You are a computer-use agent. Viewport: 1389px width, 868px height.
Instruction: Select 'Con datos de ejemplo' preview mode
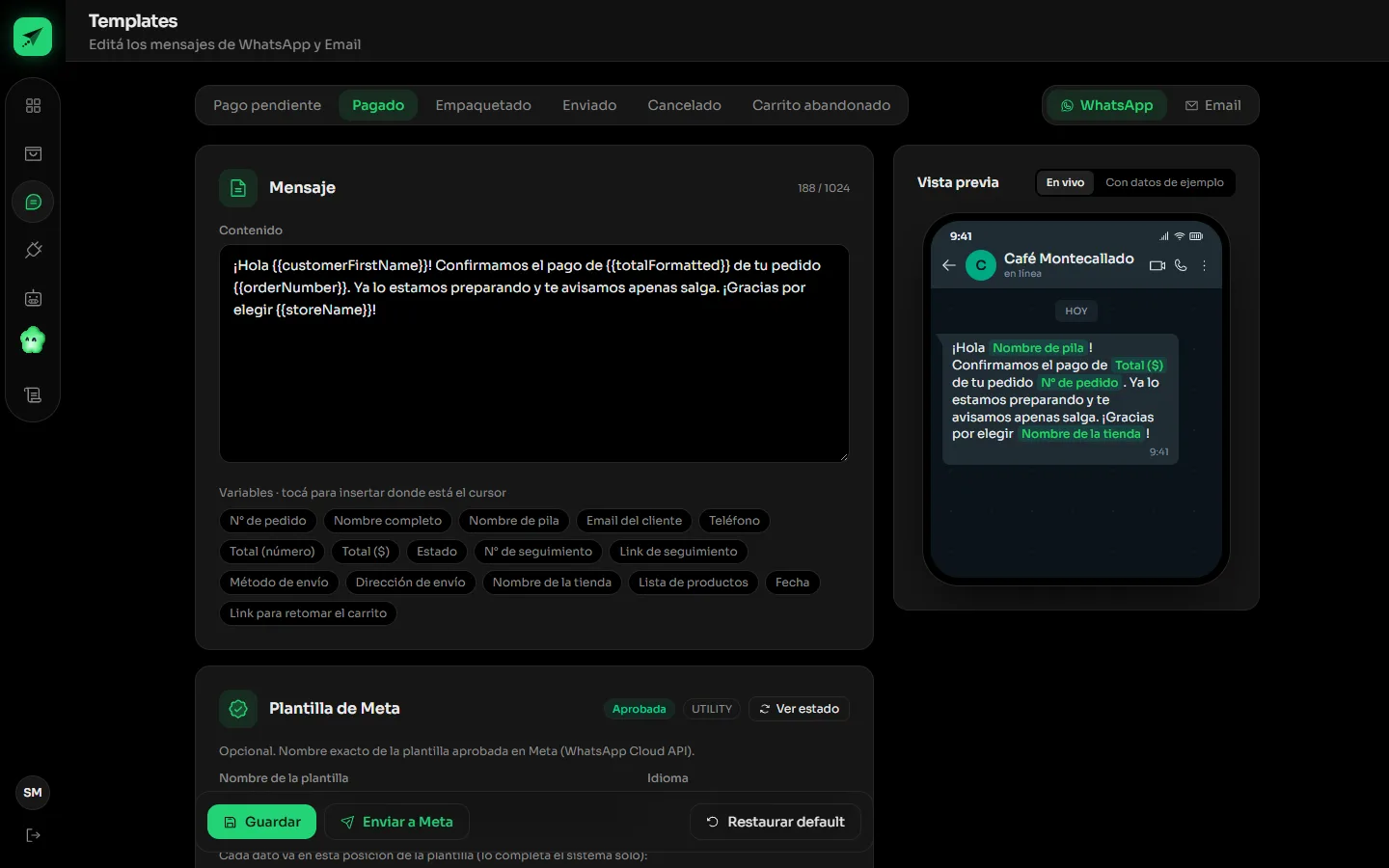point(1164,182)
